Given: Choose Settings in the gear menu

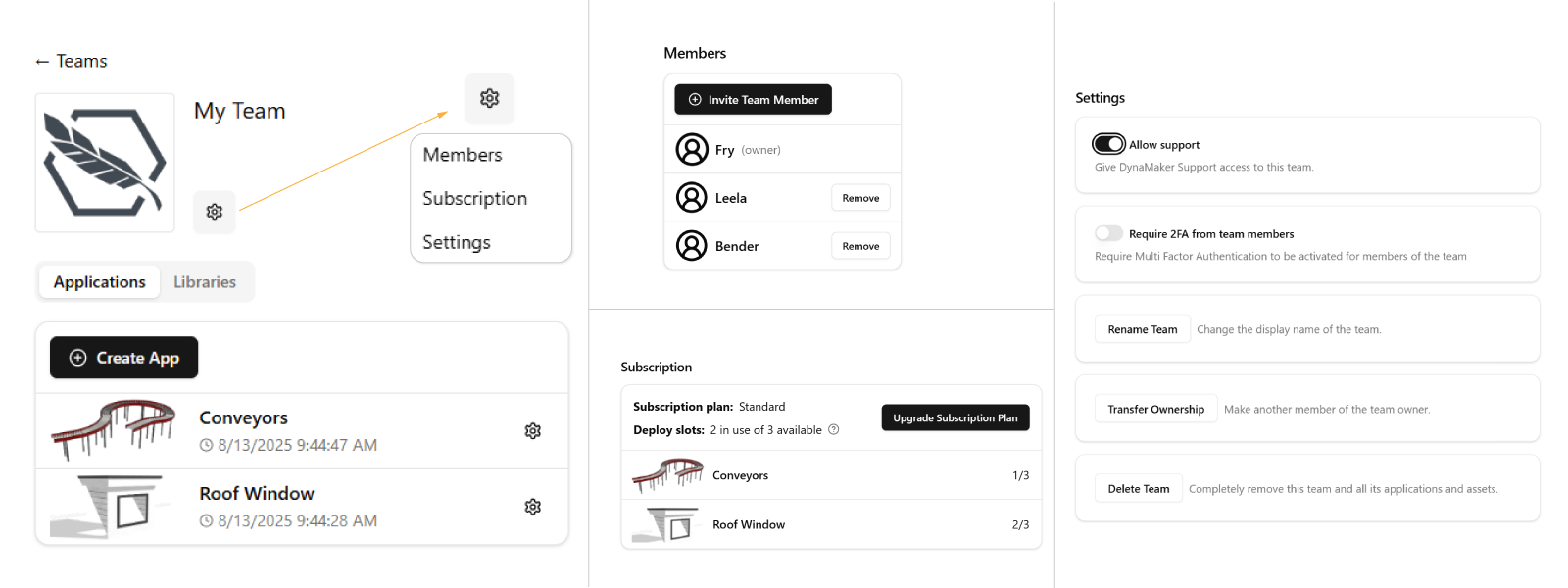Looking at the screenshot, I should (457, 242).
